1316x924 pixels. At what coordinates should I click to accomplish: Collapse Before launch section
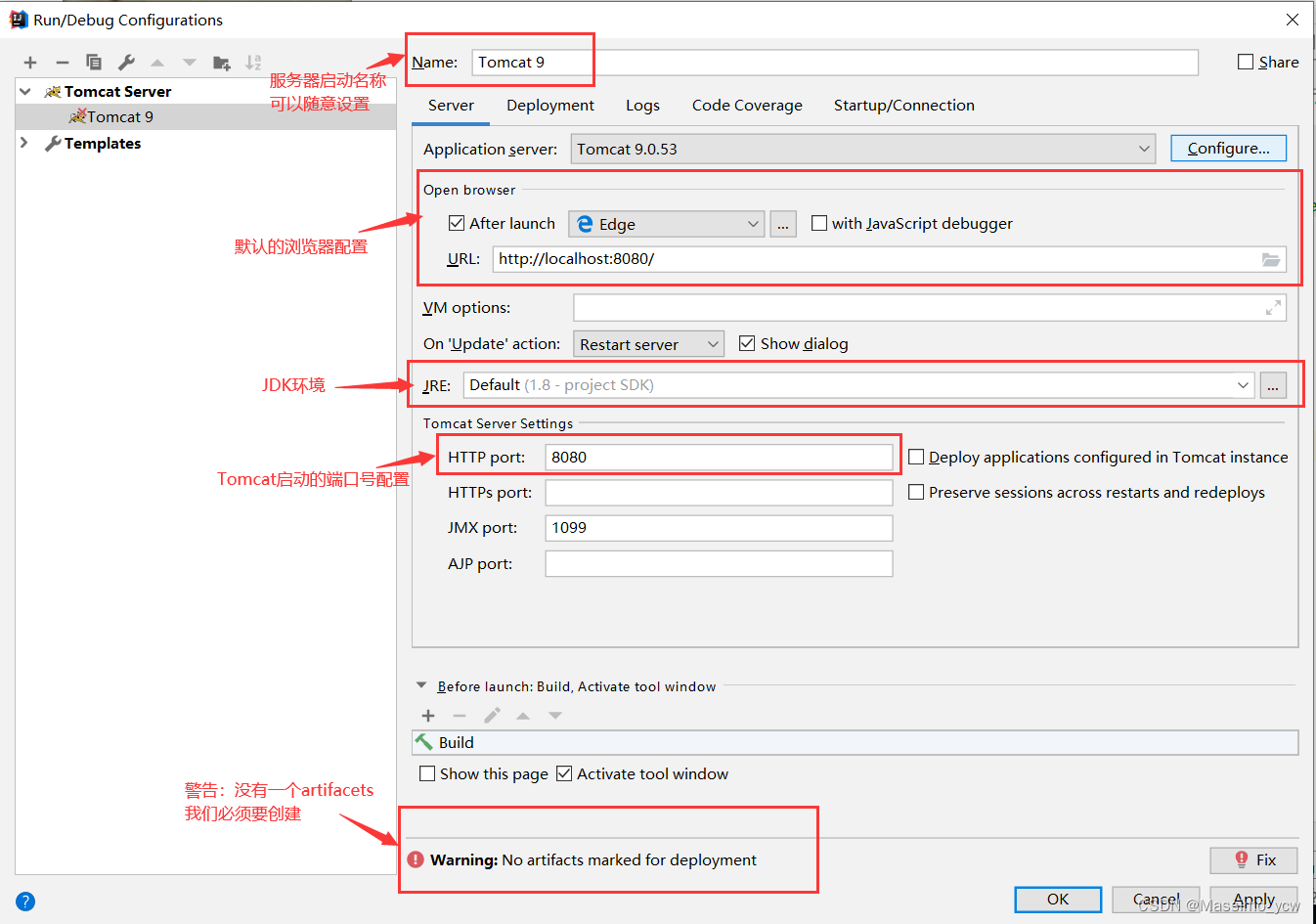tap(421, 686)
